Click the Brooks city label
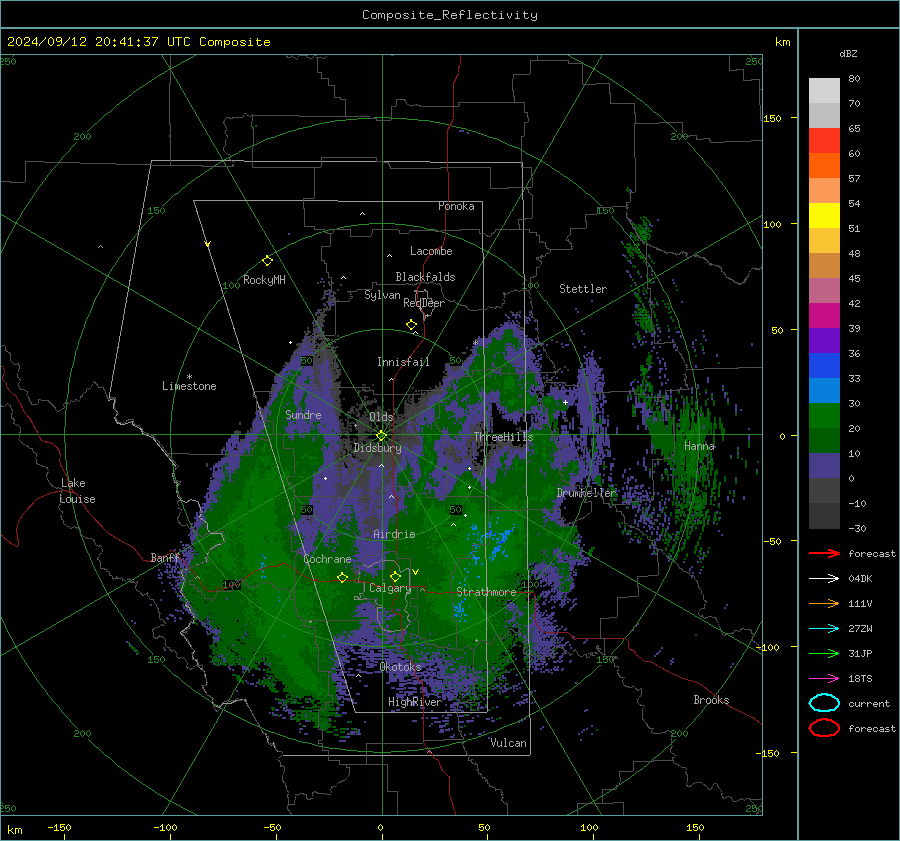Screen dimensions: 900x841 pos(711,700)
